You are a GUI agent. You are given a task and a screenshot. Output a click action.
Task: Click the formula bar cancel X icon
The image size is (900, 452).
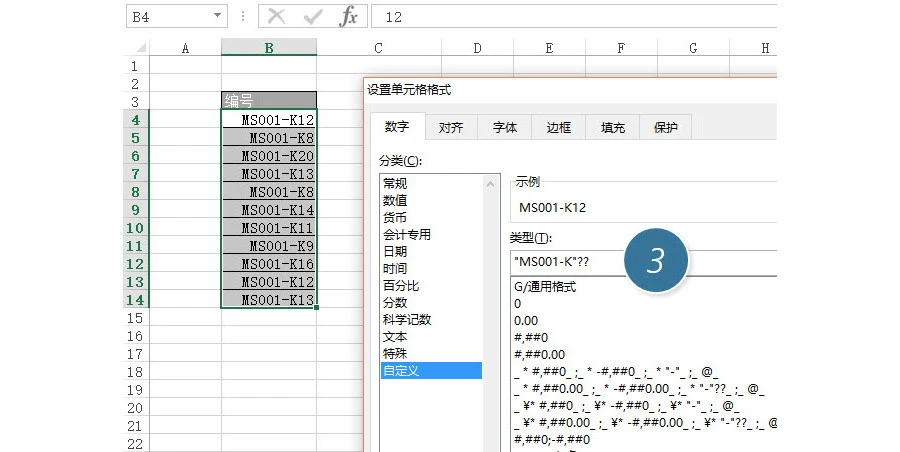pos(277,17)
